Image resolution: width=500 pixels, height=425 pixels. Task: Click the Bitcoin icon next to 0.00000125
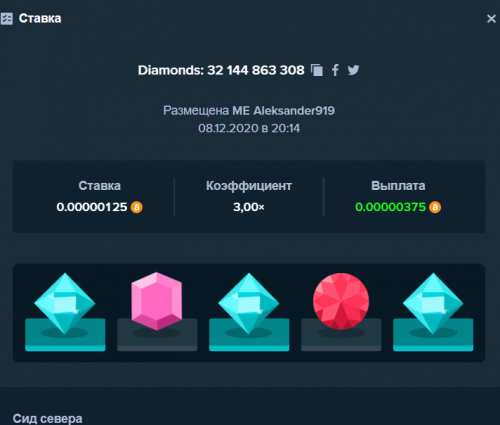point(137,207)
